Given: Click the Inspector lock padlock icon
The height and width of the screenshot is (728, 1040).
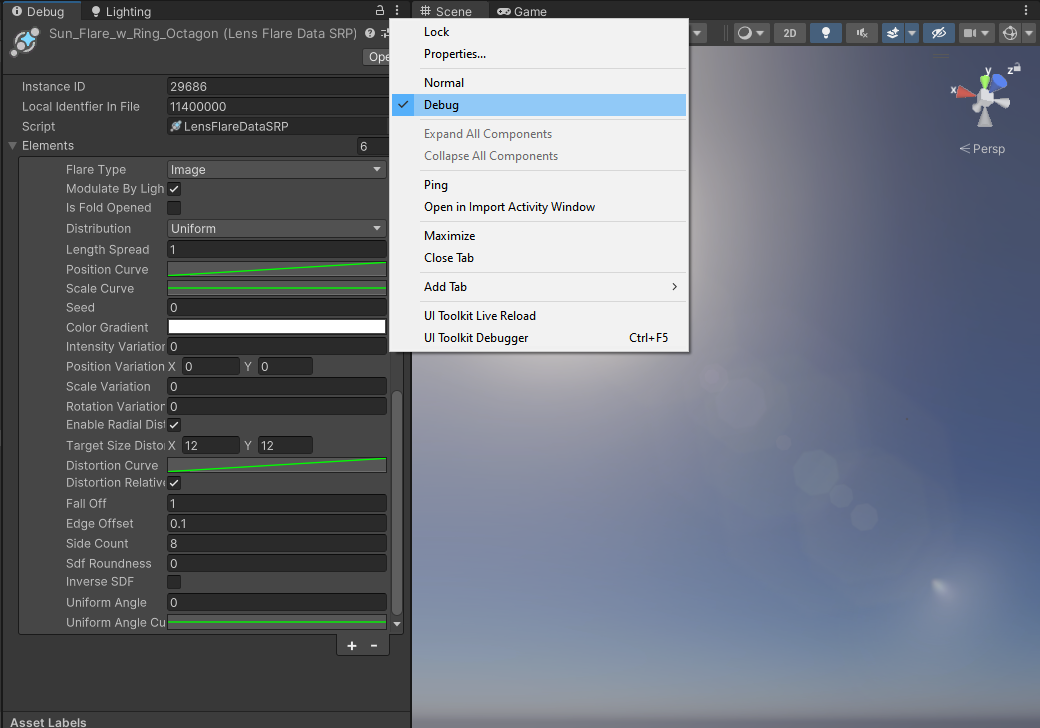Looking at the screenshot, I should point(378,9).
